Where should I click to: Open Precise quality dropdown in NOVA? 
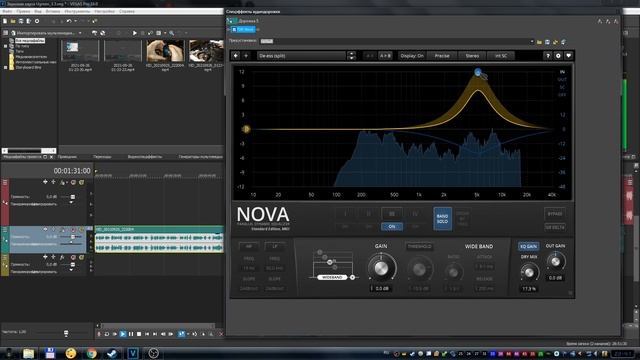click(442, 56)
